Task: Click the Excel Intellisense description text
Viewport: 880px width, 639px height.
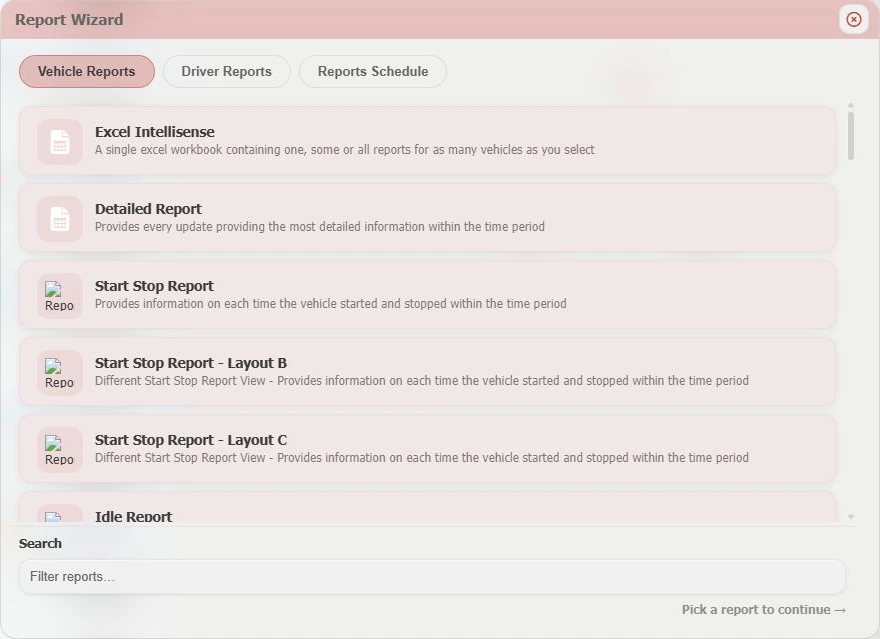Action: (345, 150)
